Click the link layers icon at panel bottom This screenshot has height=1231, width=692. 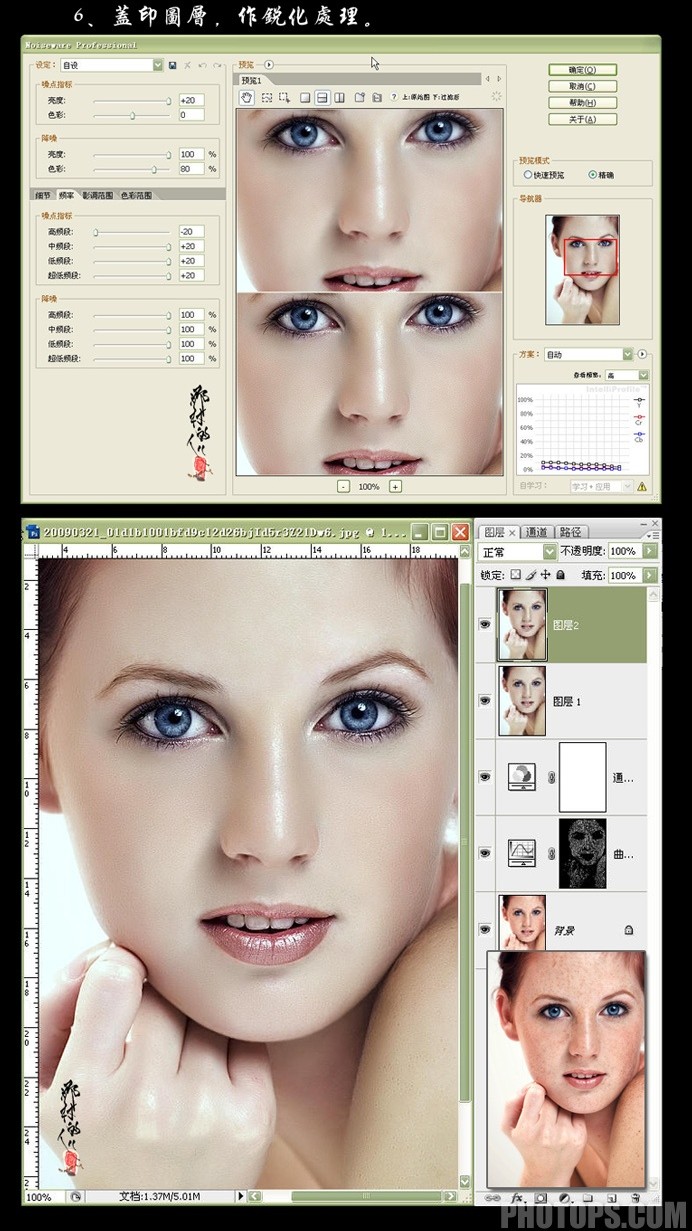tap(492, 1197)
